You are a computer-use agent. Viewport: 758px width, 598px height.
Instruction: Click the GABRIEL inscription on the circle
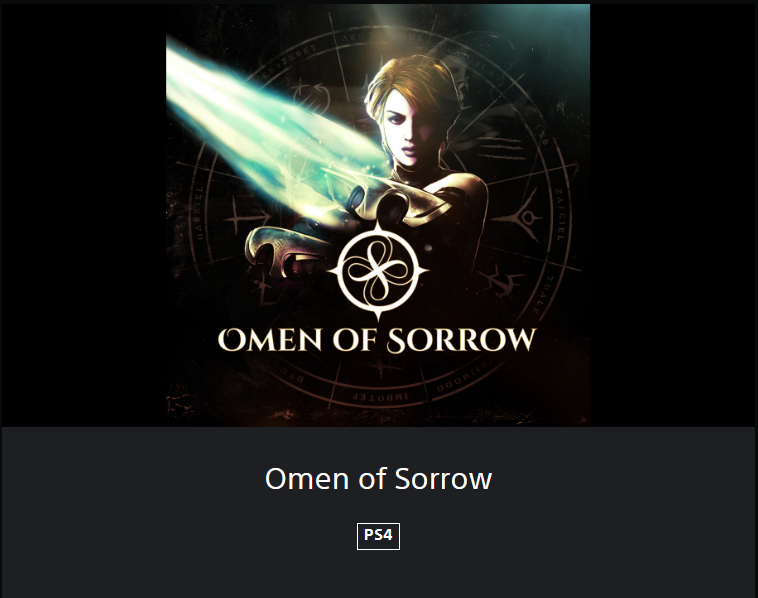(x=199, y=212)
